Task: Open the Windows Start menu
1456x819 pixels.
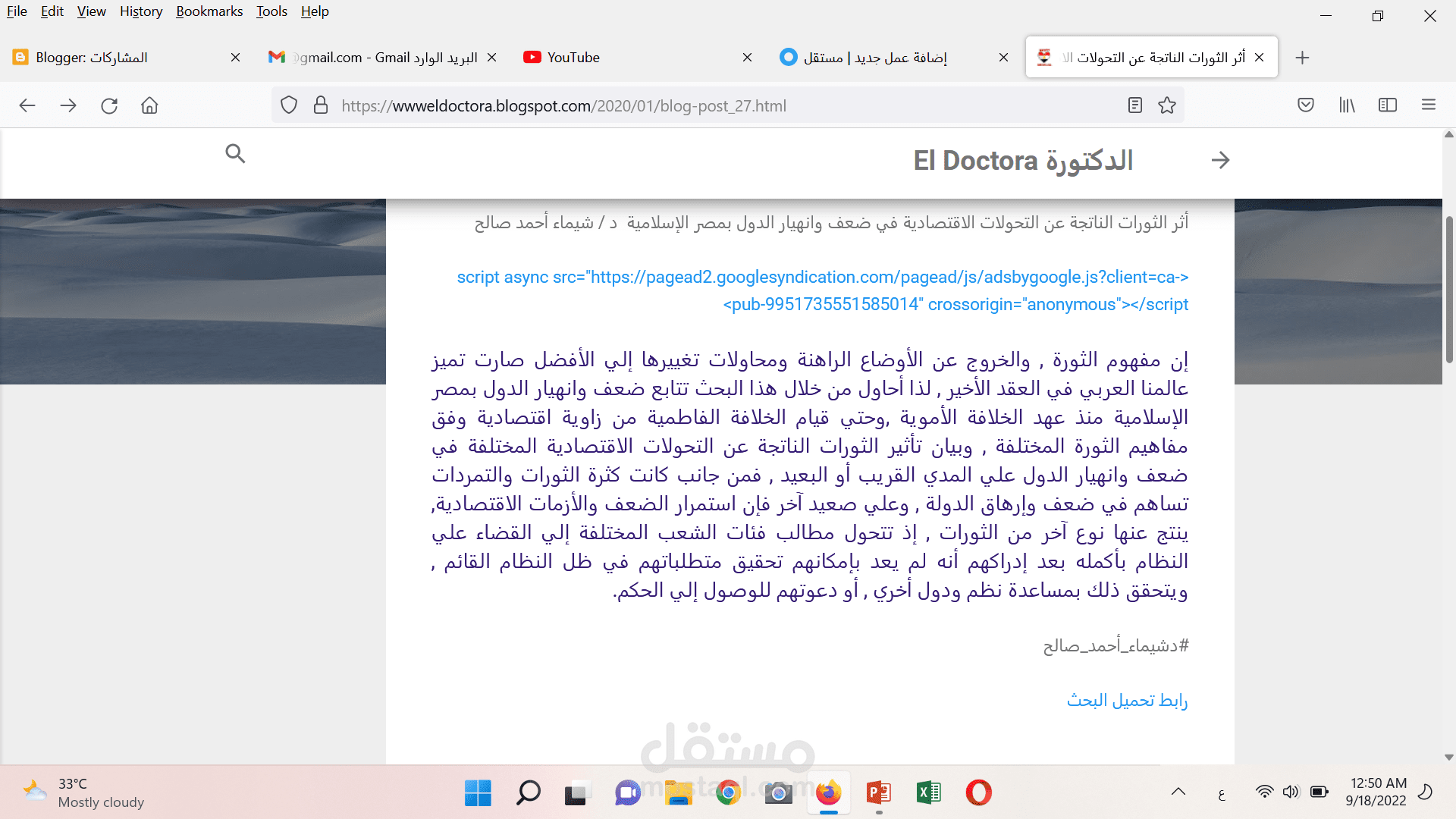Action: [478, 792]
